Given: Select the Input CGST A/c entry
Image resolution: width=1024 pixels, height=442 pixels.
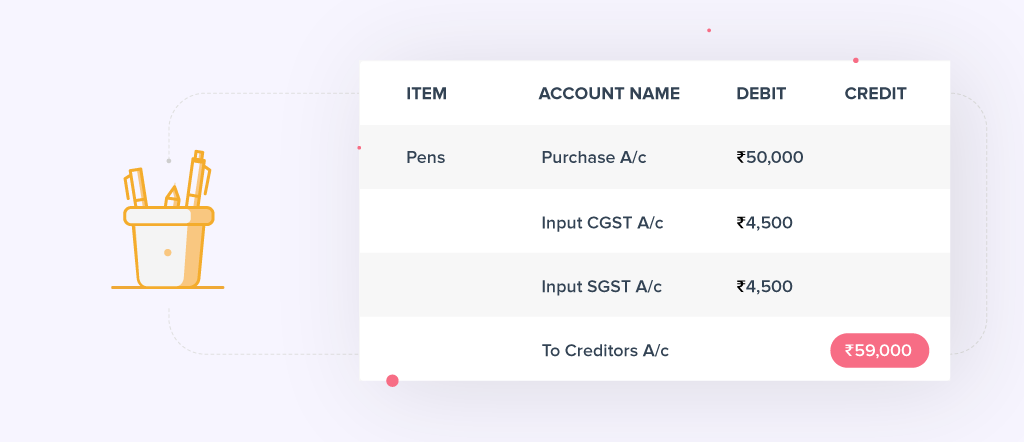Looking at the screenshot, I should point(602,222).
